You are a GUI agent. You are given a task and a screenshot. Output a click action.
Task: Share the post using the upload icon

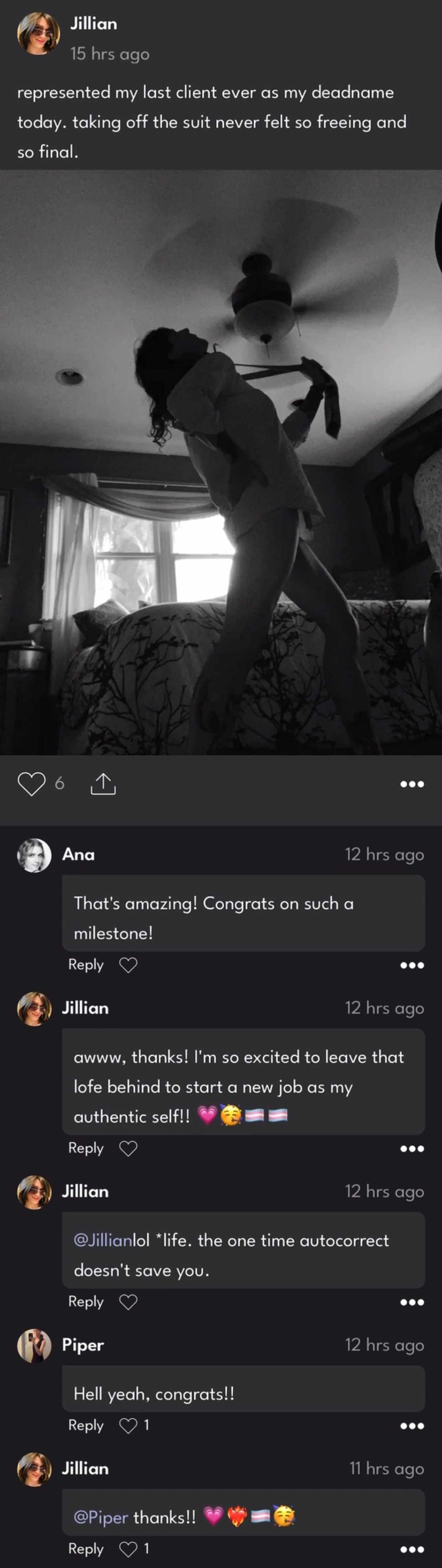point(103,783)
